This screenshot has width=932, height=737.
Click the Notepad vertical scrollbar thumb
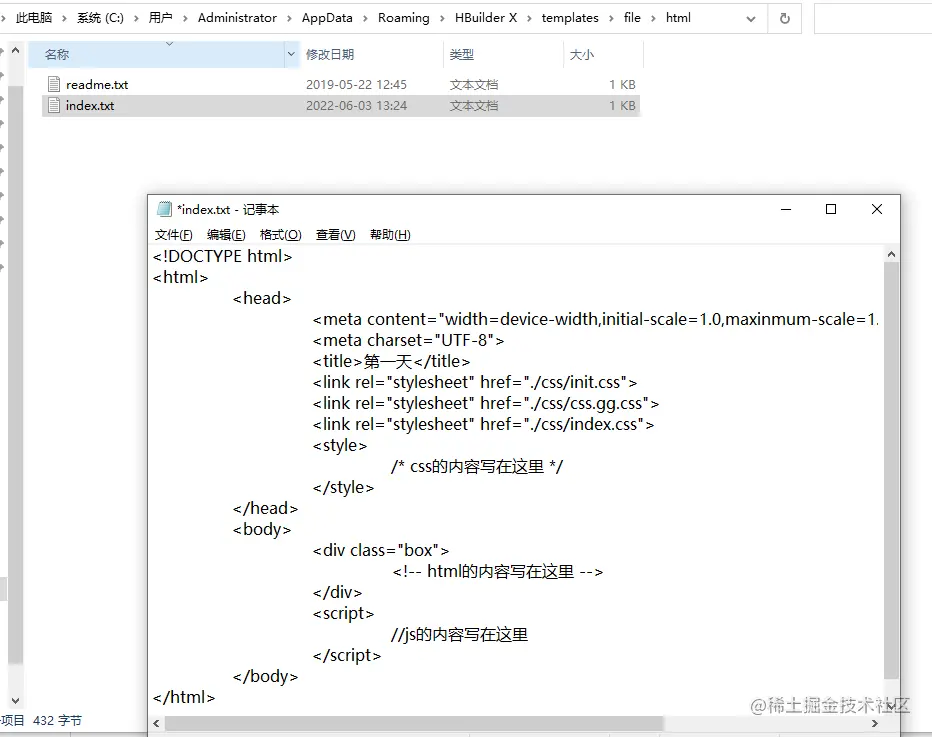click(891, 470)
